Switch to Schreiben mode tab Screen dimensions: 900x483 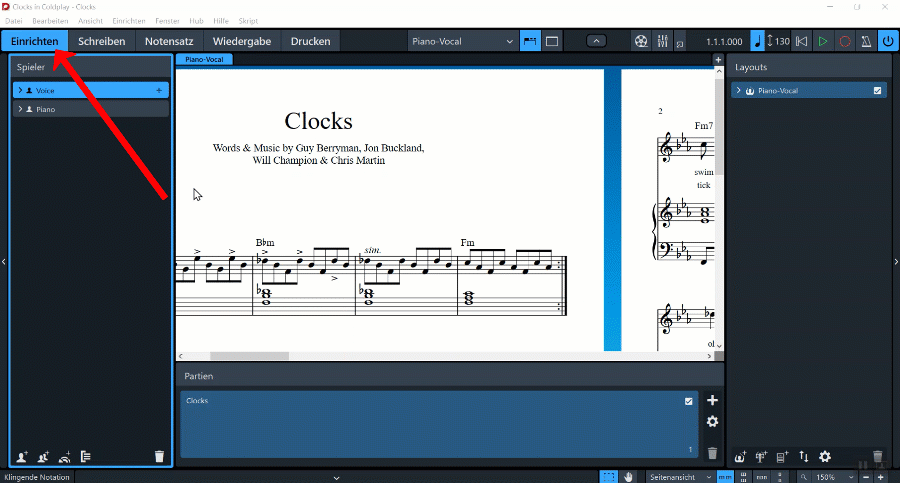102,41
